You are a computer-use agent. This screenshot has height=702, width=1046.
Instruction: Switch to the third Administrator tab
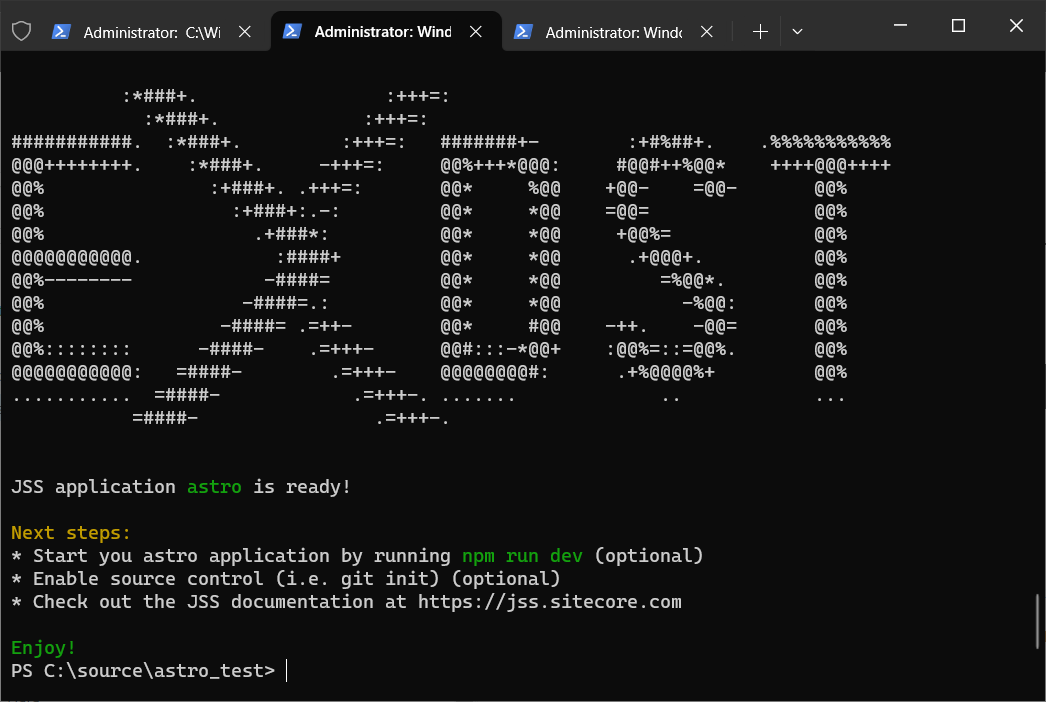610,31
